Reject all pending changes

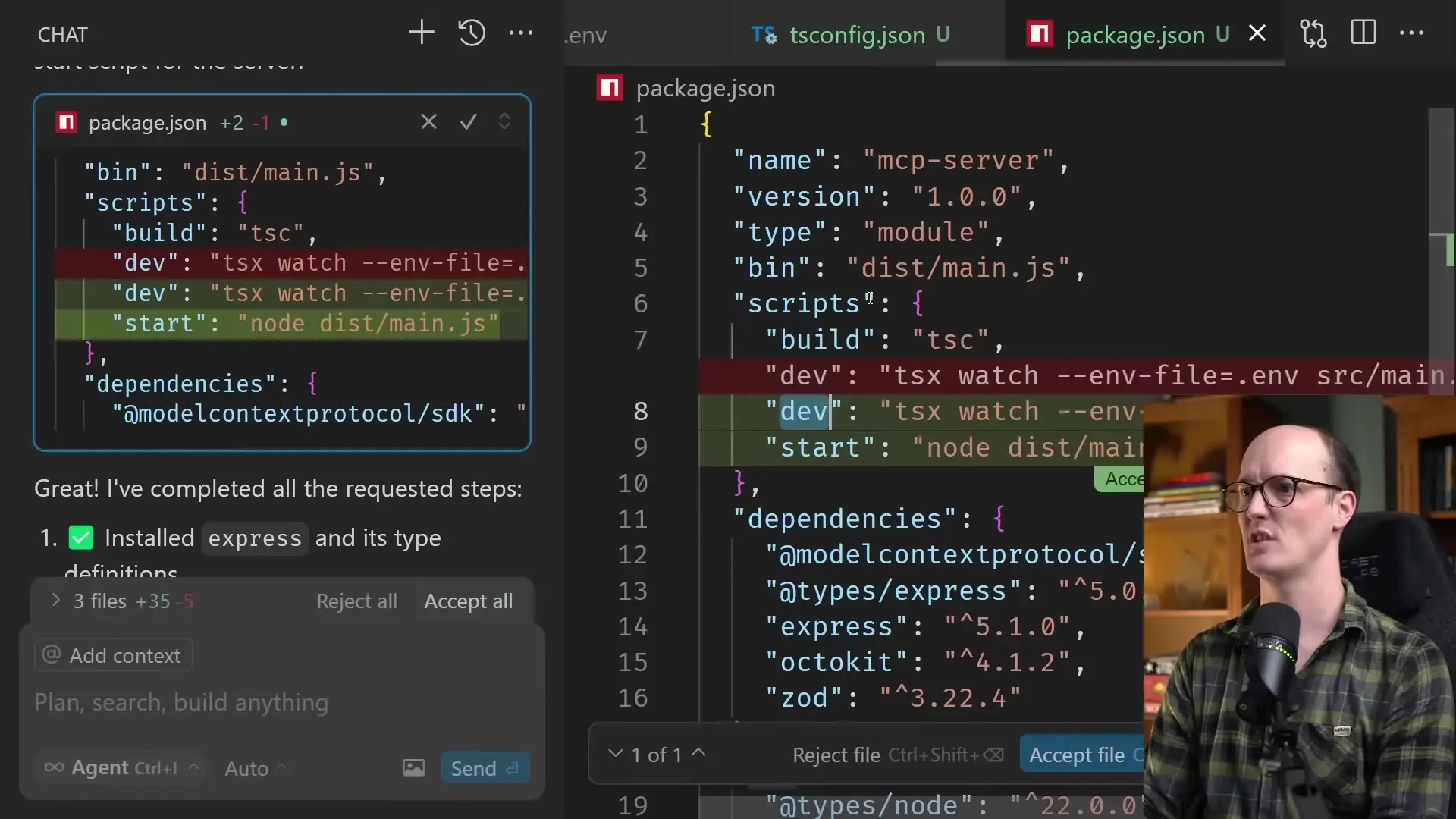[x=356, y=601]
